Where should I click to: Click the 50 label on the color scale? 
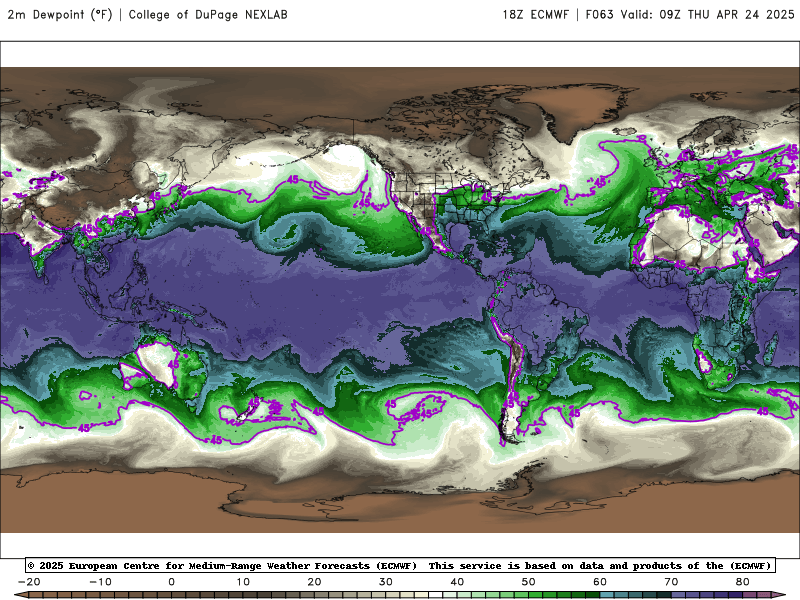tap(529, 582)
